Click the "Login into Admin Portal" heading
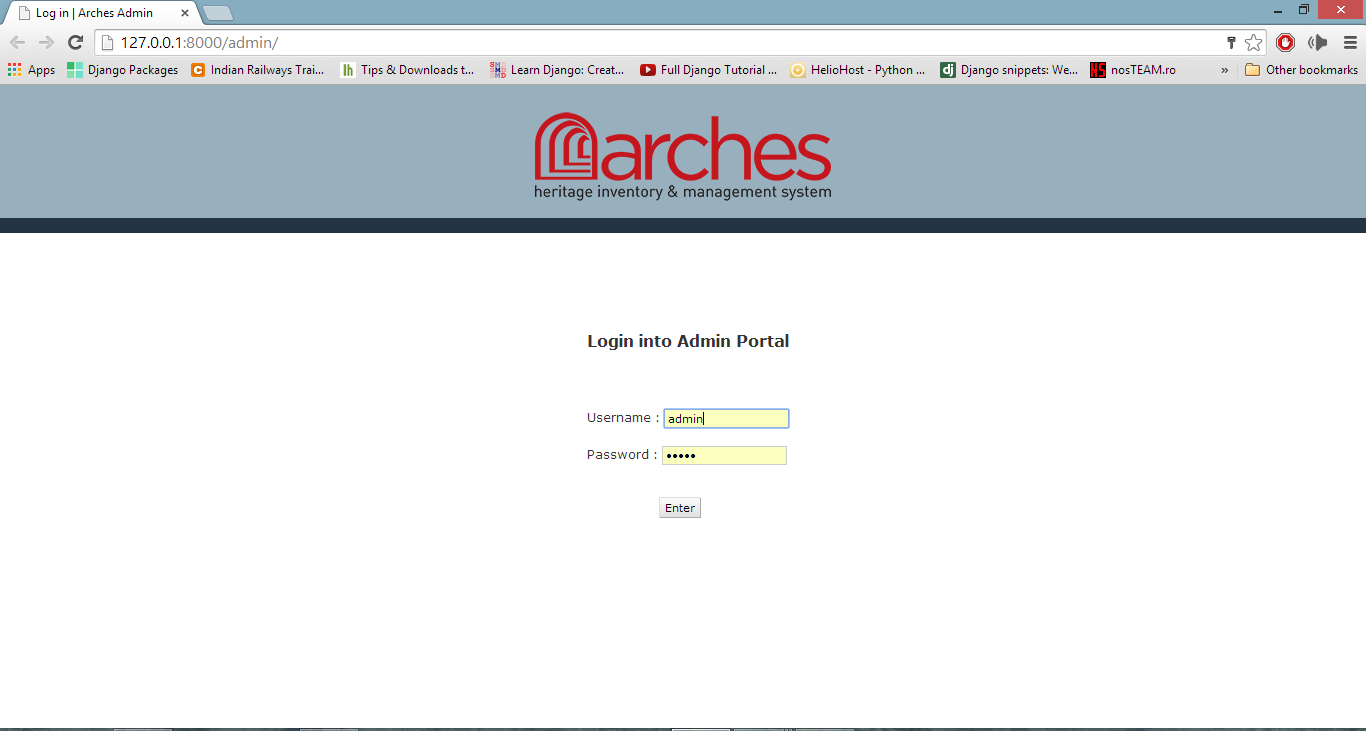The height and width of the screenshot is (731, 1366). click(688, 341)
